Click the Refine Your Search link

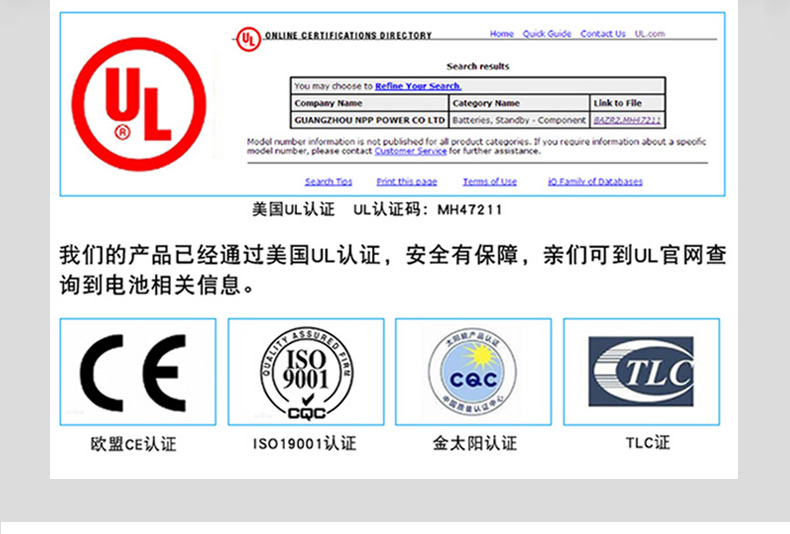click(x=418, y=86)
